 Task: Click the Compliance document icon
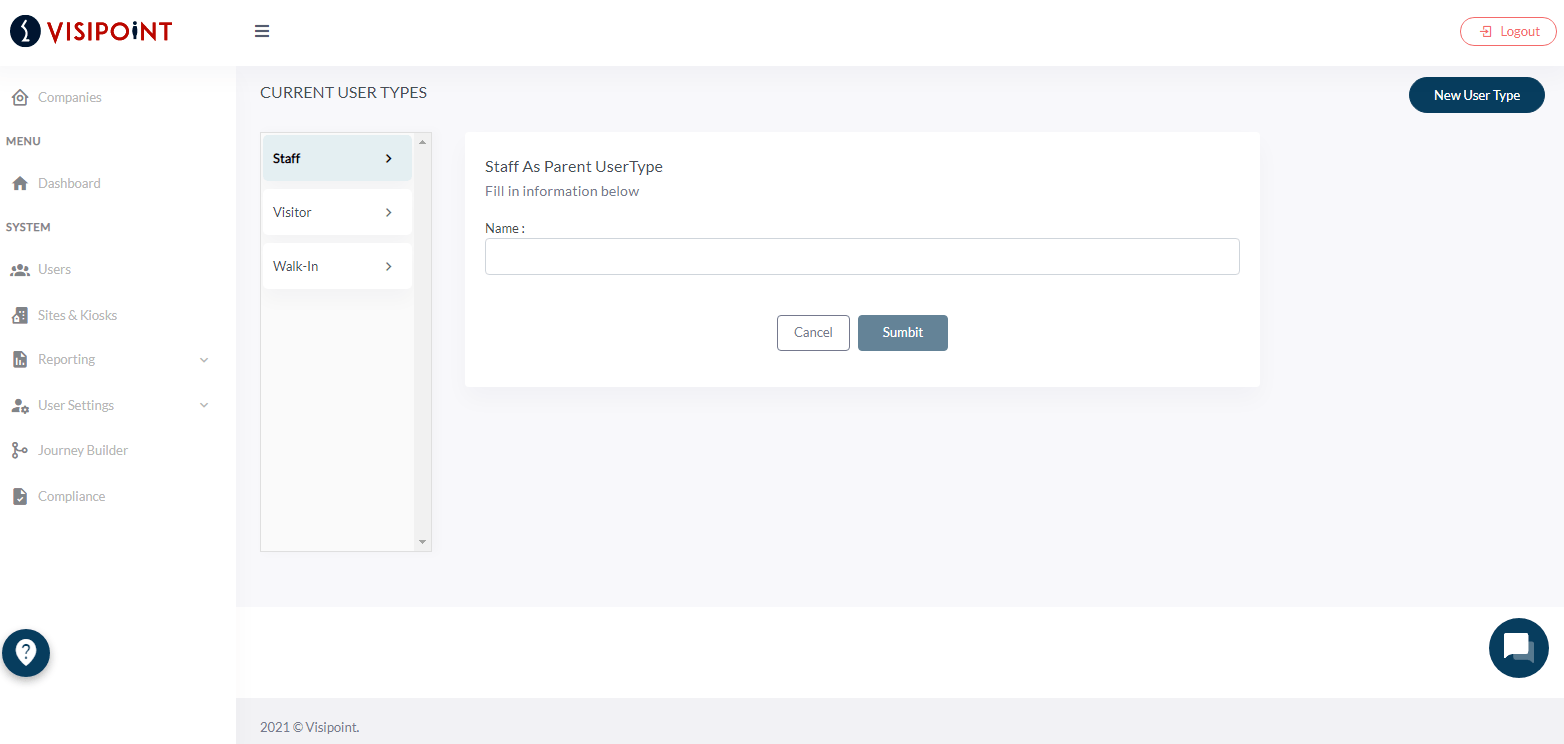click(19, 496)
